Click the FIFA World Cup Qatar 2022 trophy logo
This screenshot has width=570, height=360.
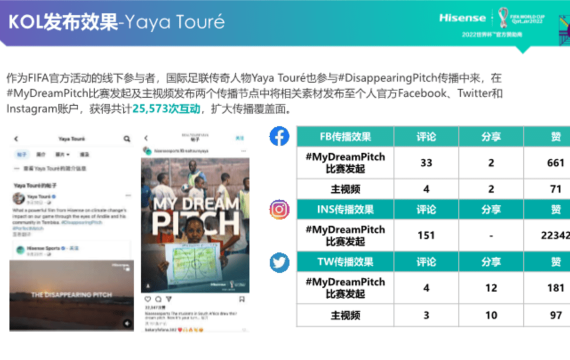point(503,17)
